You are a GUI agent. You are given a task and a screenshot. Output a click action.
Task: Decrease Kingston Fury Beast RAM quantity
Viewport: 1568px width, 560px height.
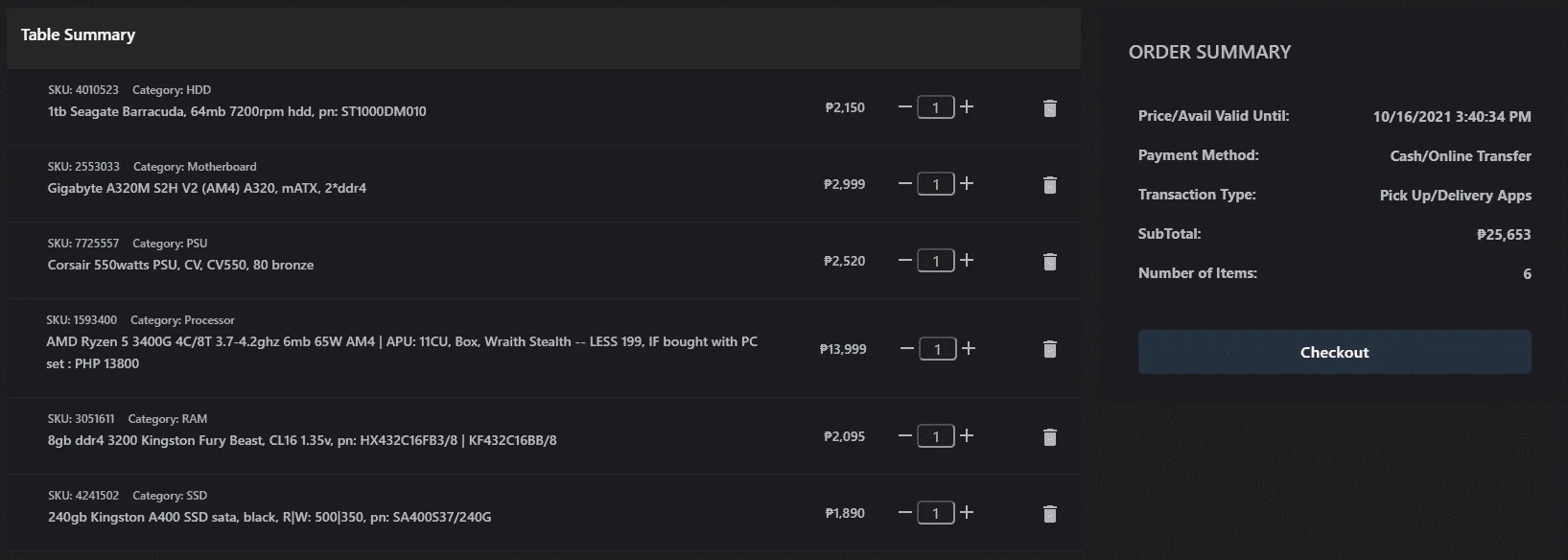(x=904, y=435)
